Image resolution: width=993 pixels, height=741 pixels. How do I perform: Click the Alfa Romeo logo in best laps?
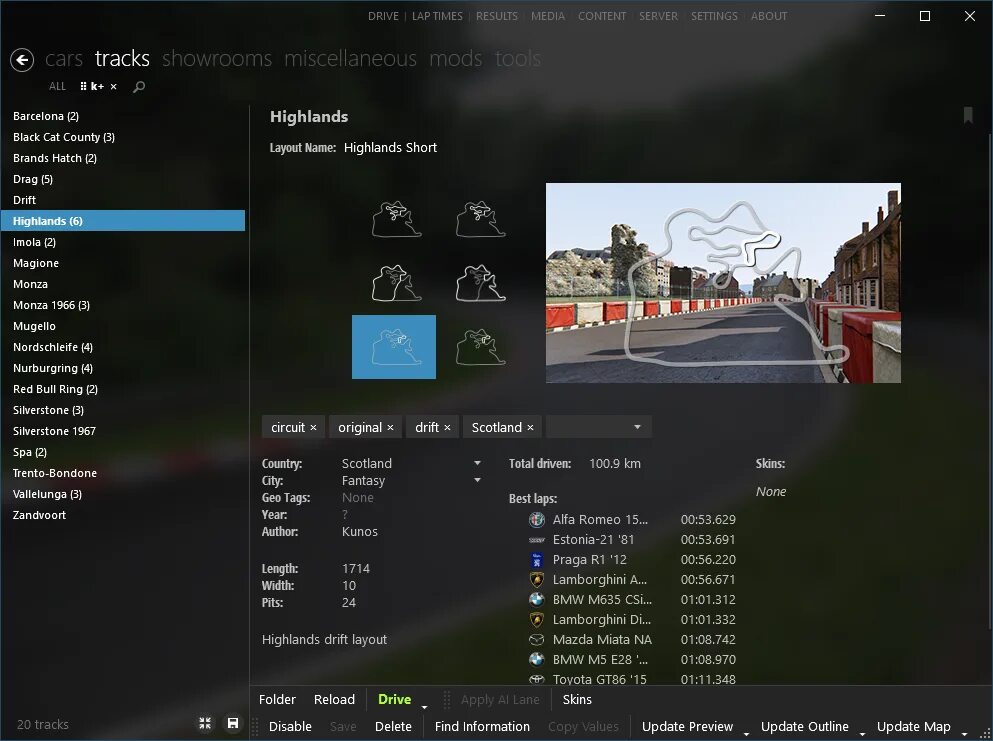pyautogui.click(x=536, y=519)
